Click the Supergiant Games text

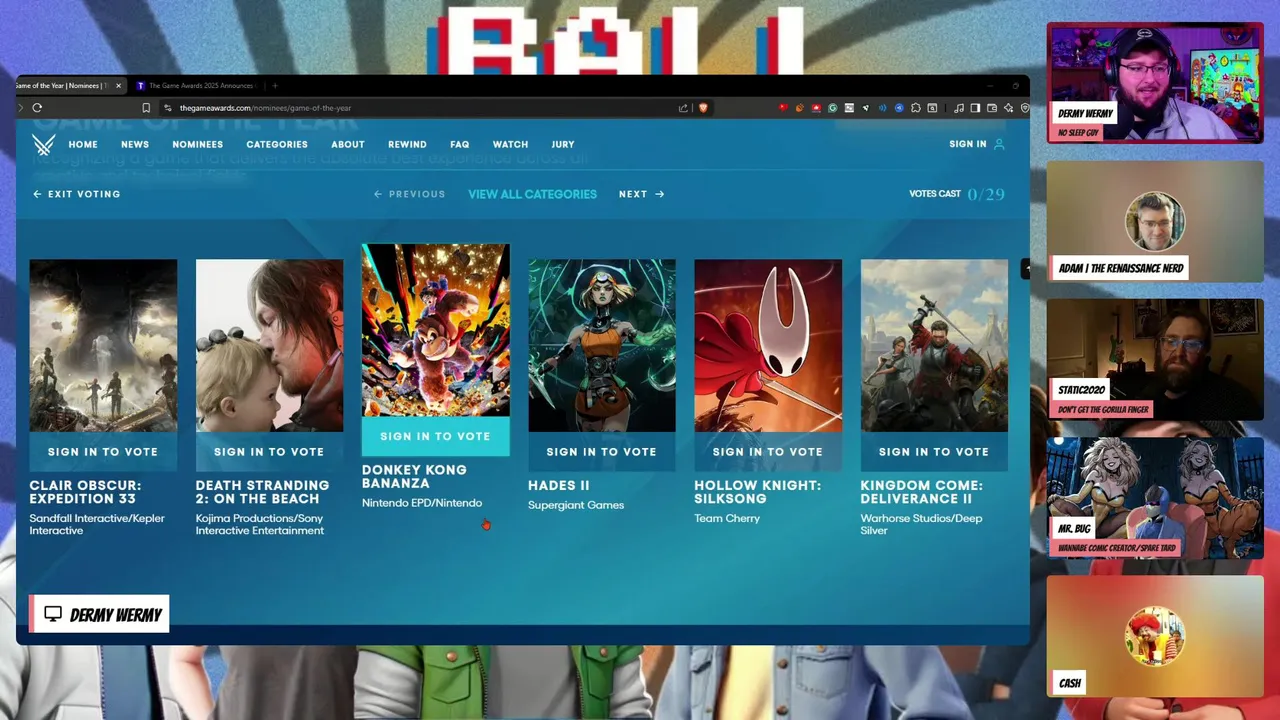tap(576, 505)
